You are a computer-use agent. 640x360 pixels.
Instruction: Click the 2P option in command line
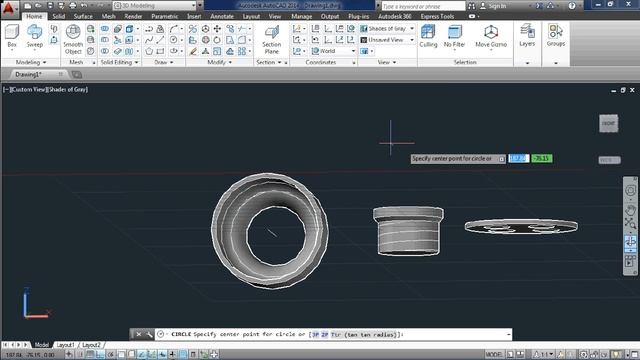(325, 335)
